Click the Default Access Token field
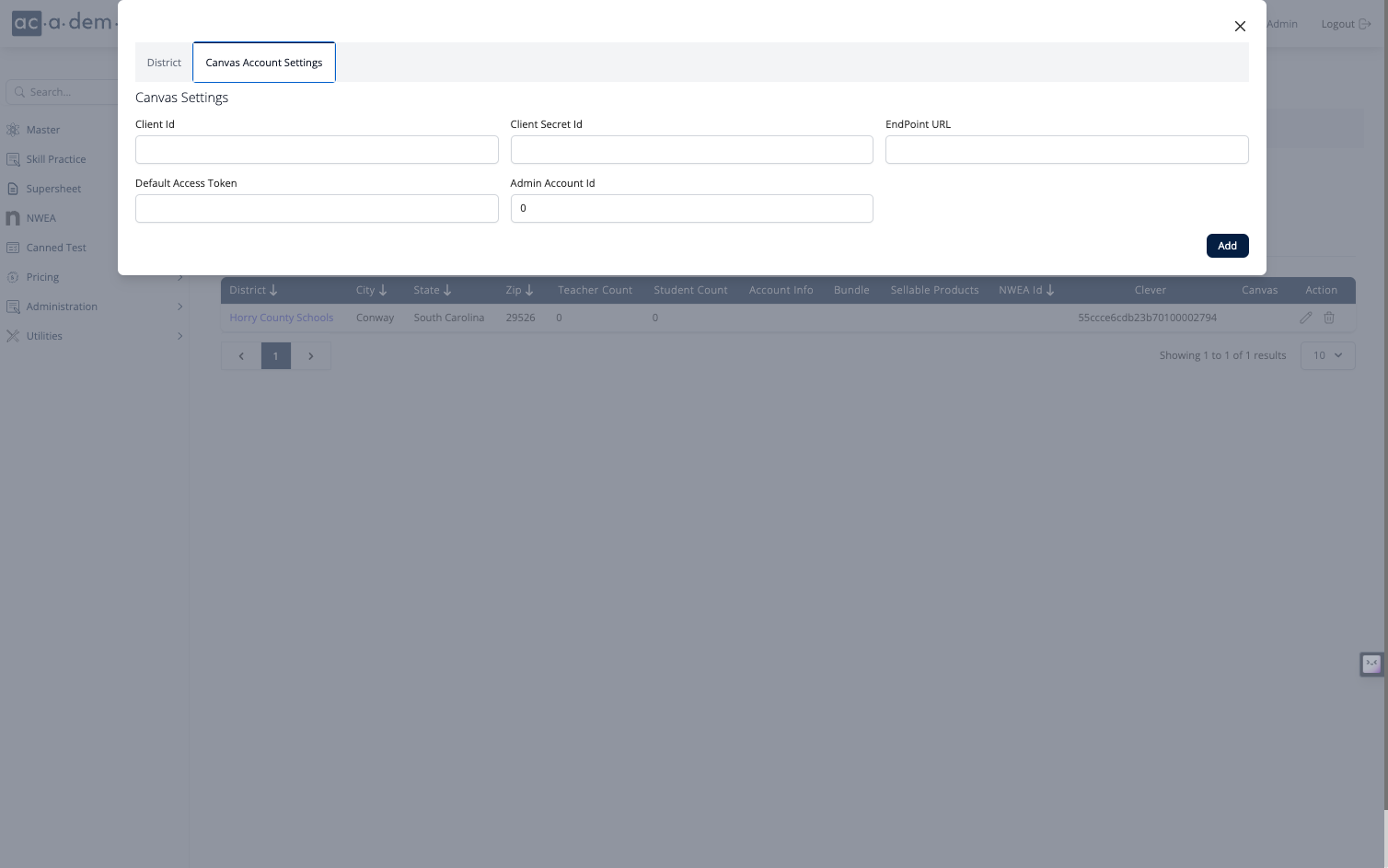The width and height of the screenshot is (1388, 868). (x=317, y=208)
